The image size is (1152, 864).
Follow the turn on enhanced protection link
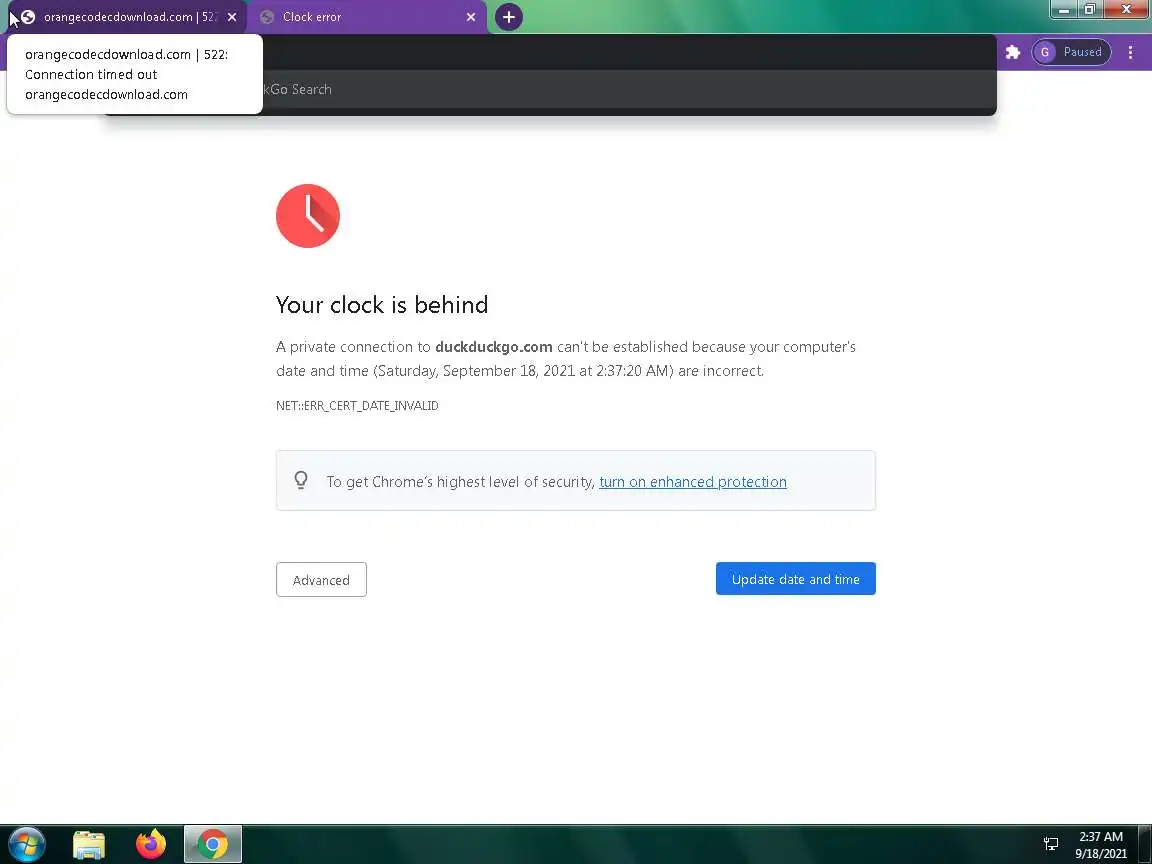click(x=693, y=482)
